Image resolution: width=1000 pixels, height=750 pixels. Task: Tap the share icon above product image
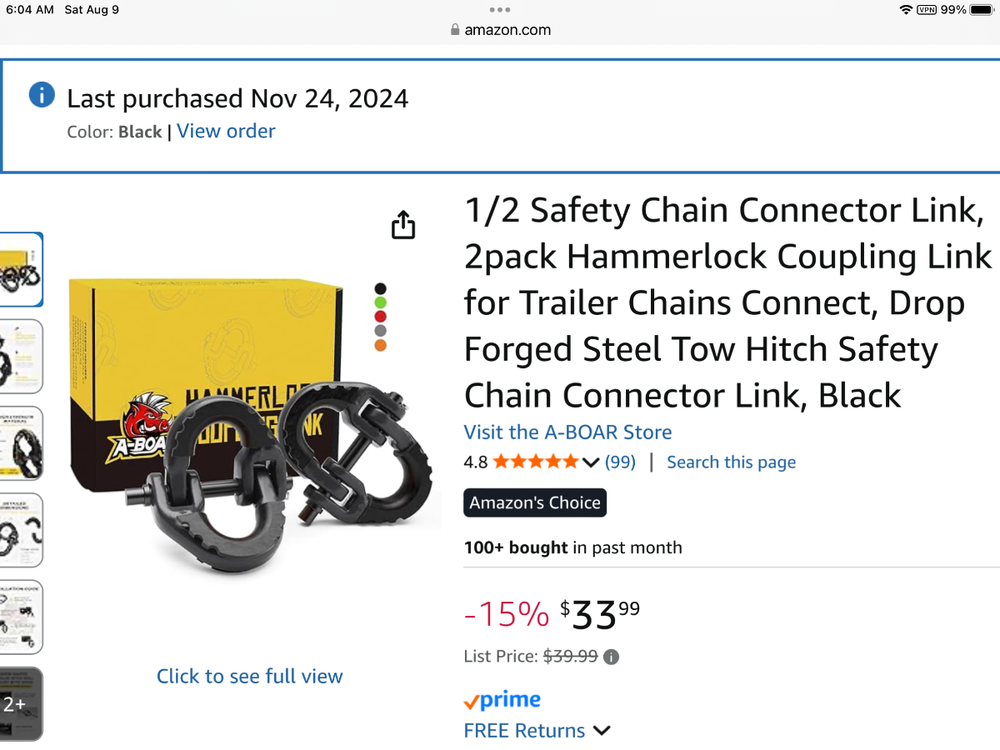point(403,225)
